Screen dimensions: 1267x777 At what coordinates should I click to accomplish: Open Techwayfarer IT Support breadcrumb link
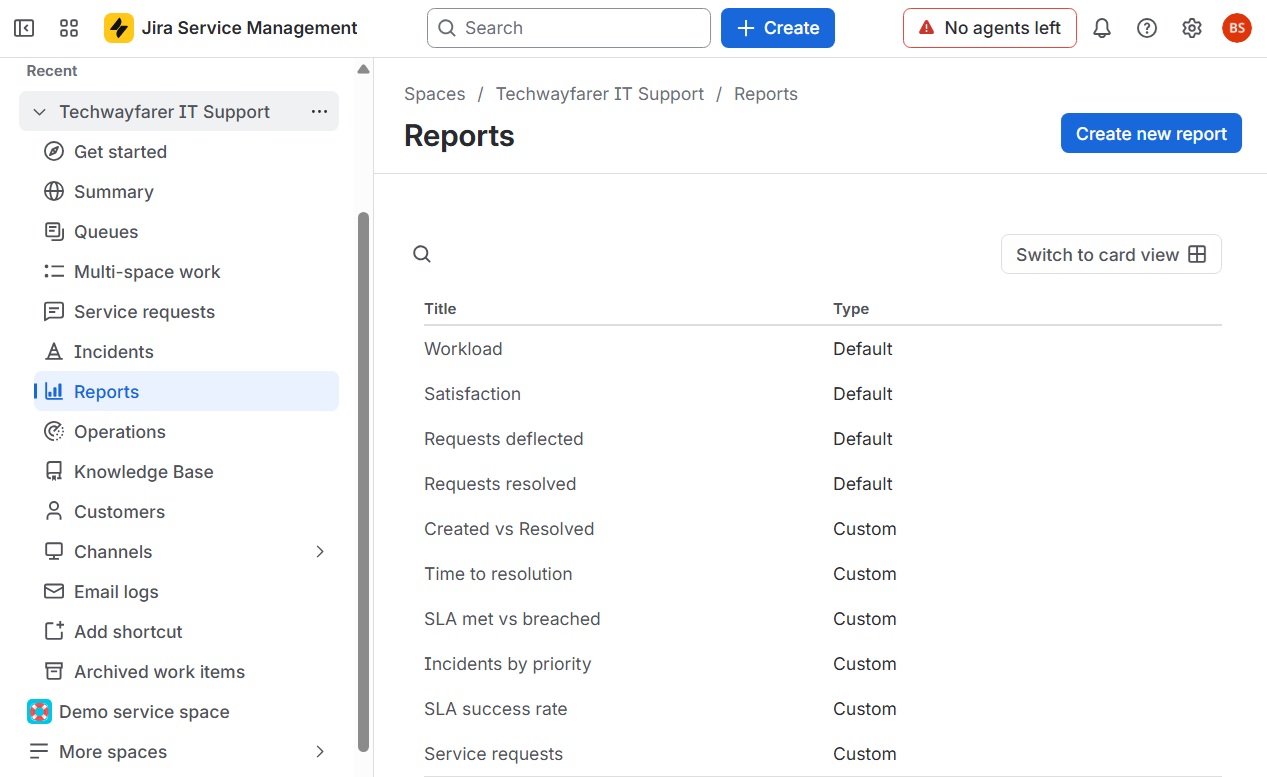click(600, 94)
